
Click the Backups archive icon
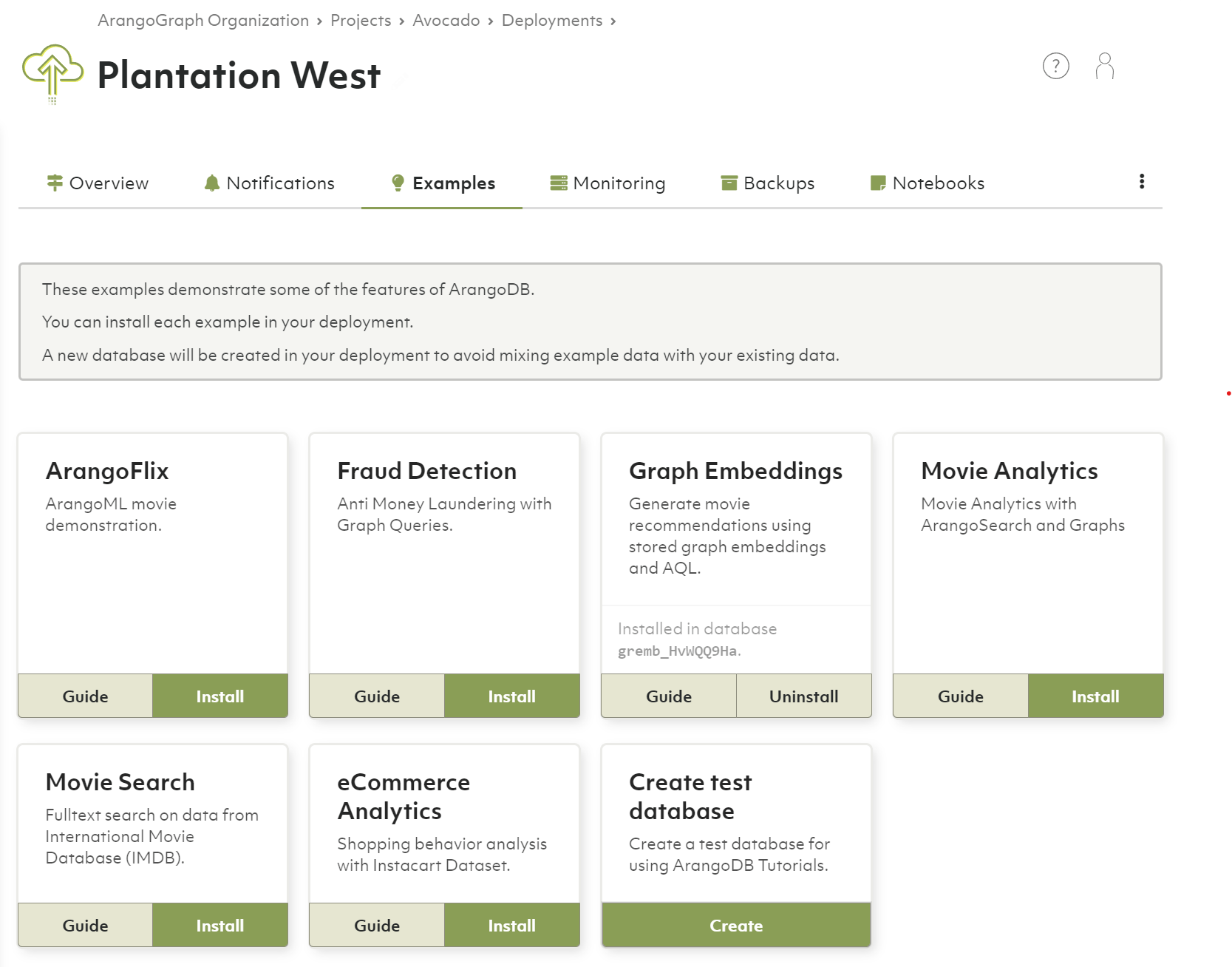coord(729,183)
